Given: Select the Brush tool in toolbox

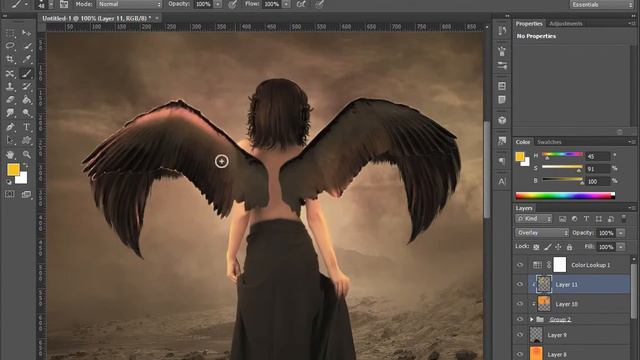Looking at the screenshot, I should (x=27, y=73).
